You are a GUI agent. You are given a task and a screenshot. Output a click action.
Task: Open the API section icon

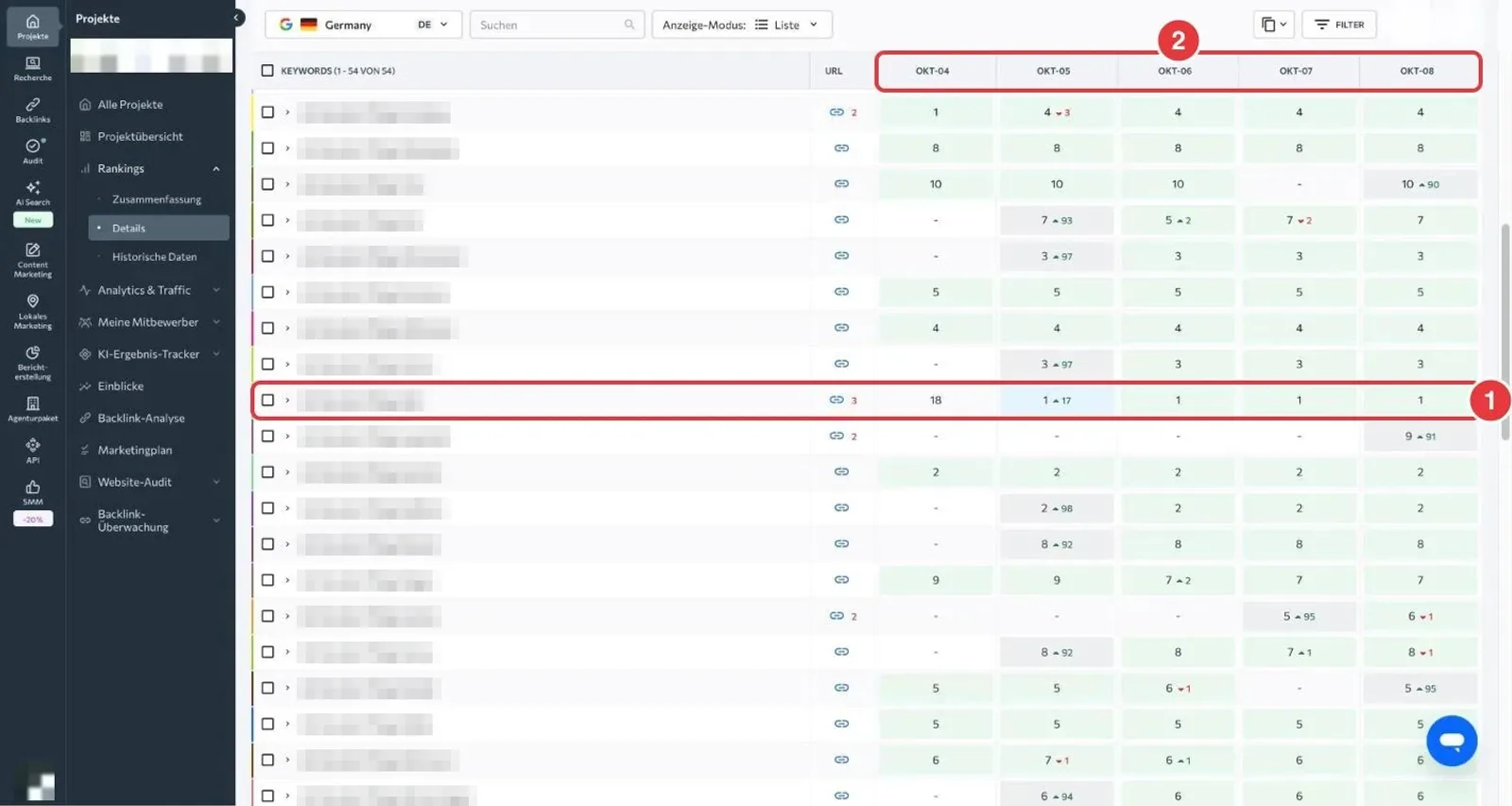(32, 450)
